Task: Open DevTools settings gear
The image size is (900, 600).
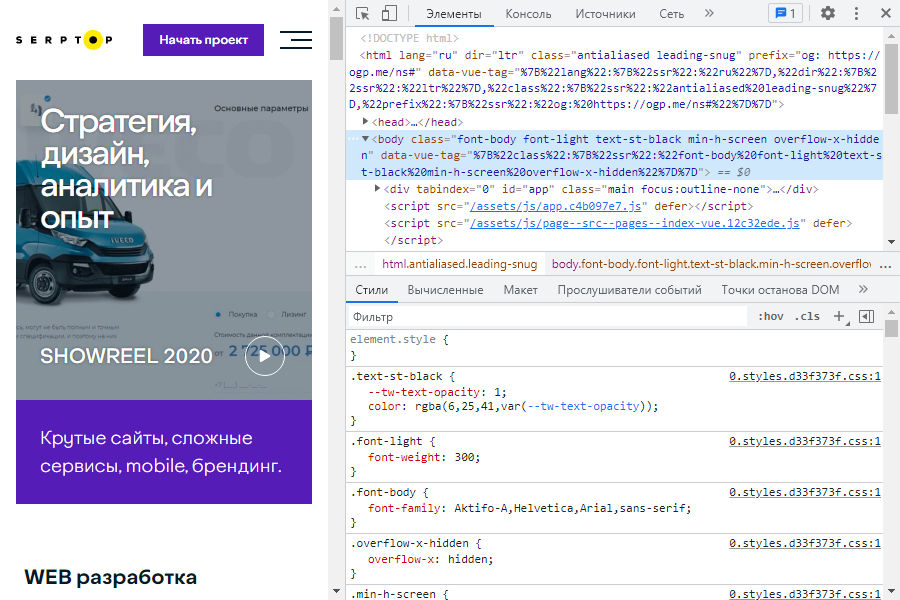Action: pyautogui.click(x=828, y=14)
